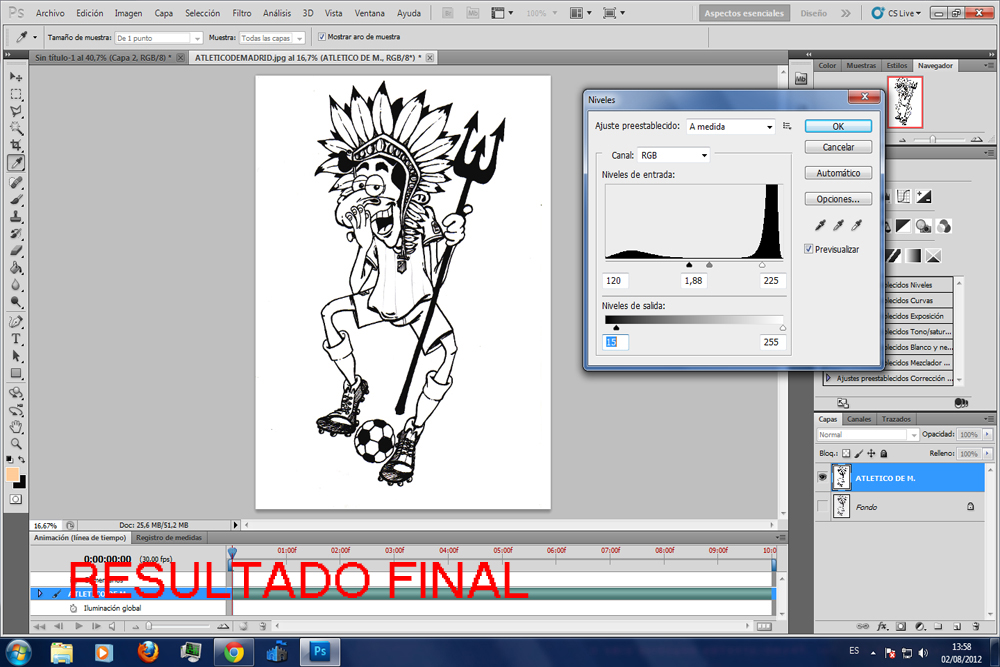Screen dimensions: 1000x667
Task: Create a new layer in Capas panel
Action: tap(957, 627)
